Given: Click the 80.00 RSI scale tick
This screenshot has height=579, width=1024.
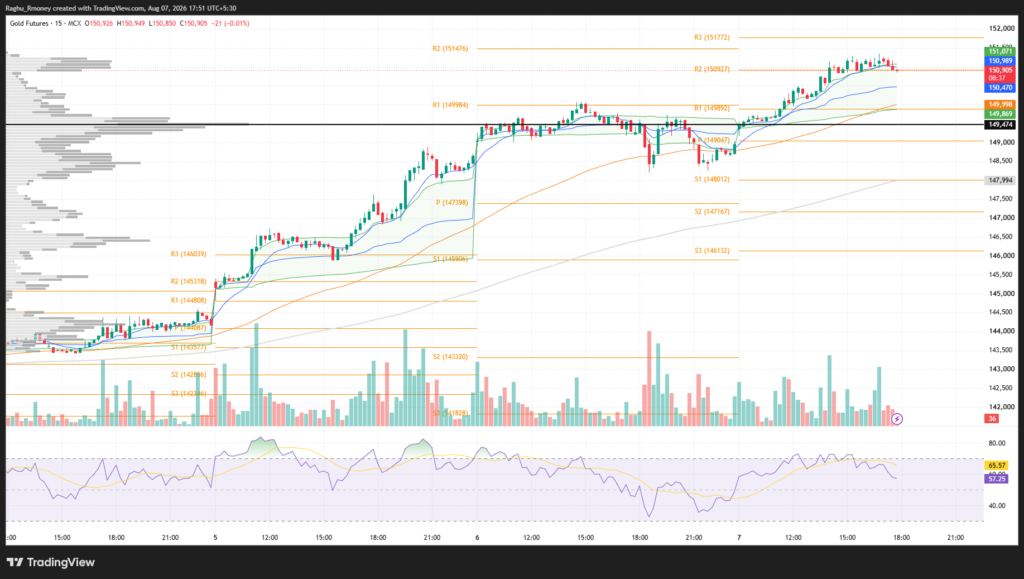Looking at the screenshot, I should [997, 443].
